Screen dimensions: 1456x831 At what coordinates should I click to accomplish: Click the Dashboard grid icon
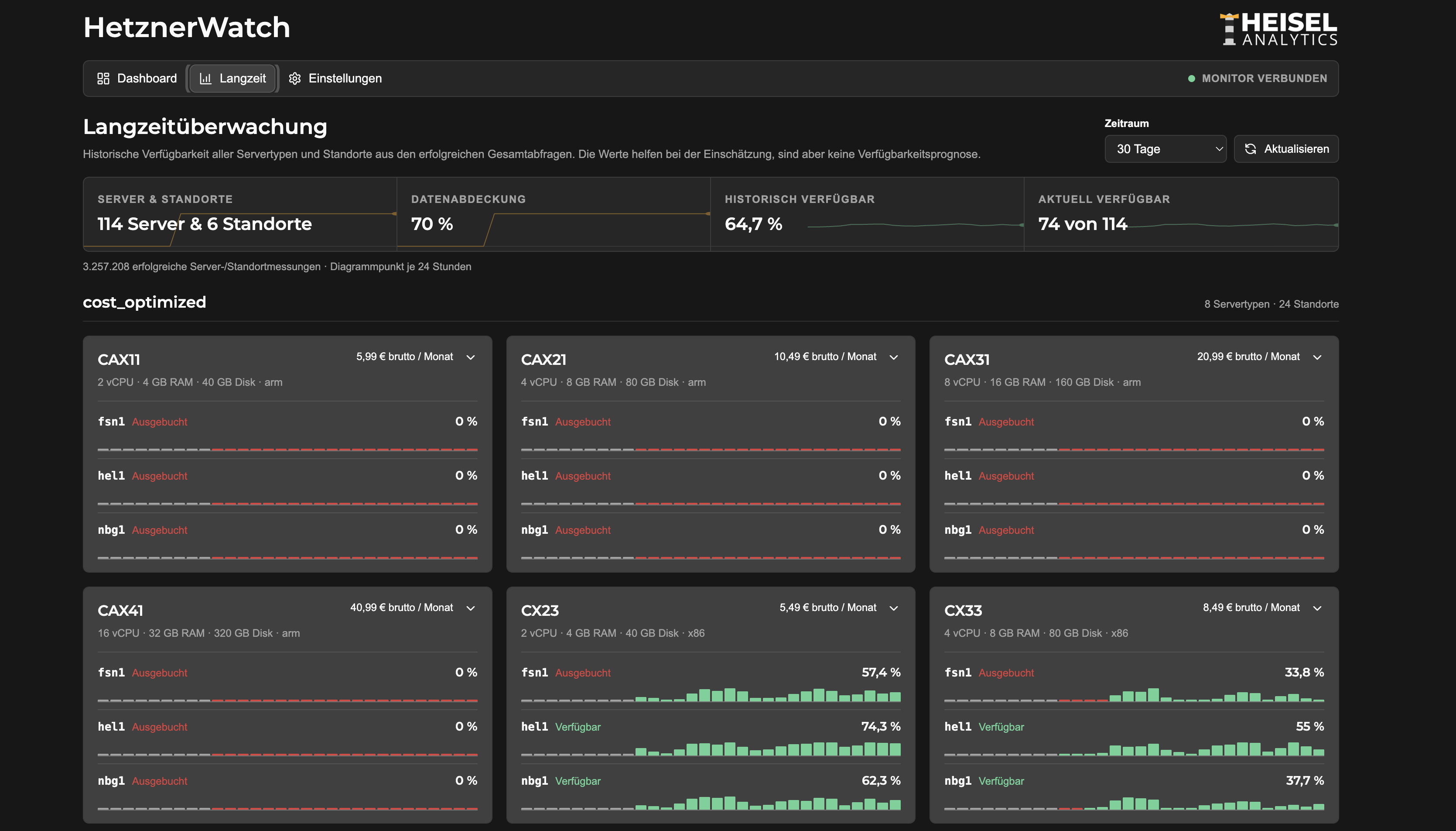click(103, 78)
